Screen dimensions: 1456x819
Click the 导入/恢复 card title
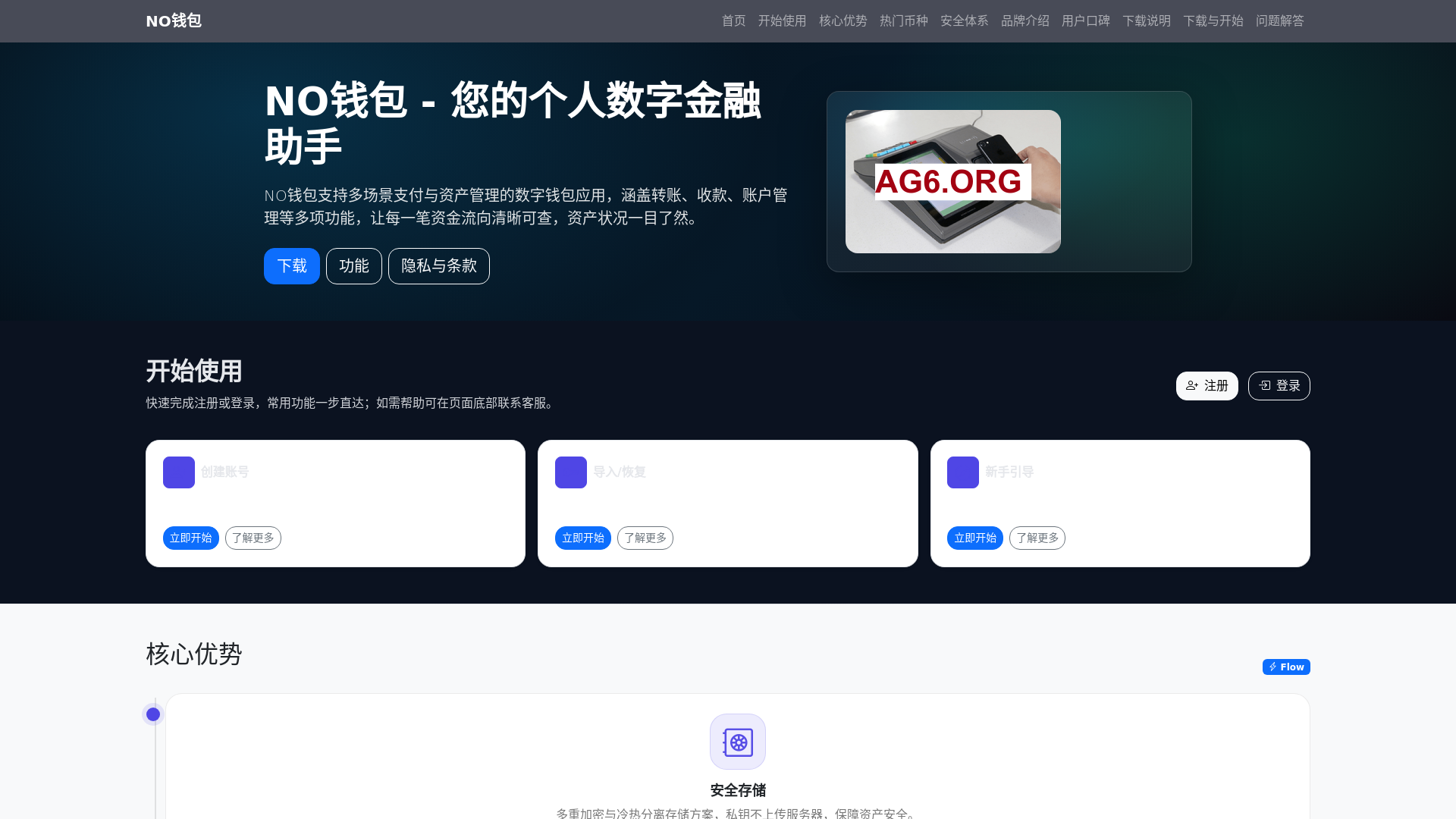[x=619, y=472]
